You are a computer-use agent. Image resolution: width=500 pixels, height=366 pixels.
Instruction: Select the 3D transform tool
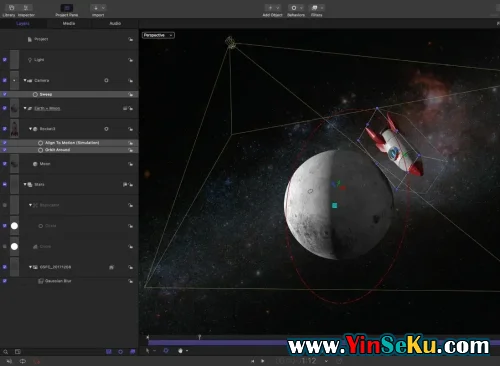(x=166, y=350)
